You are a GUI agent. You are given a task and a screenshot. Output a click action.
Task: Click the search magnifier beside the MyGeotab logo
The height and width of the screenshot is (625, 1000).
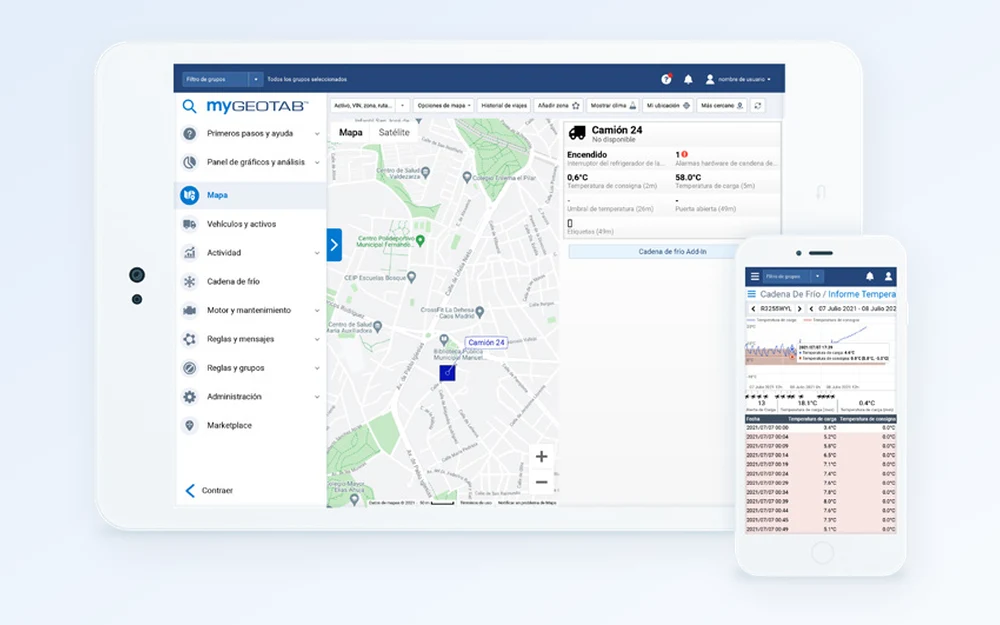(x=189, y=106)
